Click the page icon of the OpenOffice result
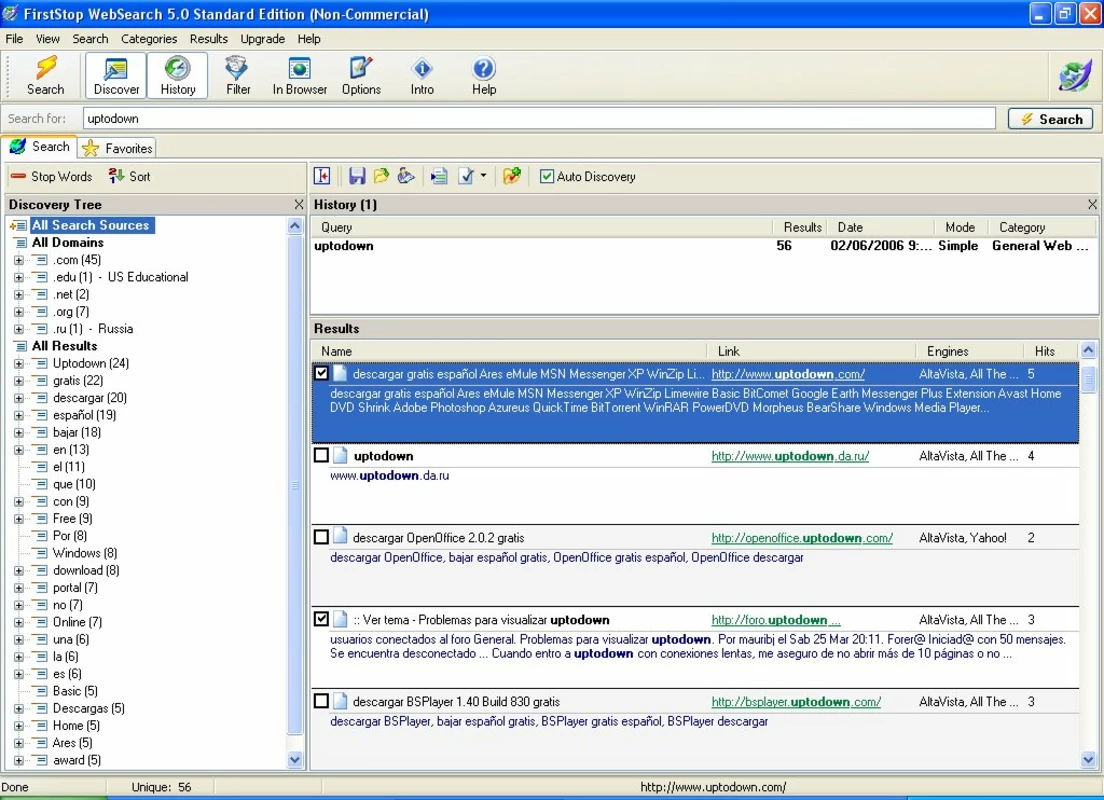 (x=340, y=537)
